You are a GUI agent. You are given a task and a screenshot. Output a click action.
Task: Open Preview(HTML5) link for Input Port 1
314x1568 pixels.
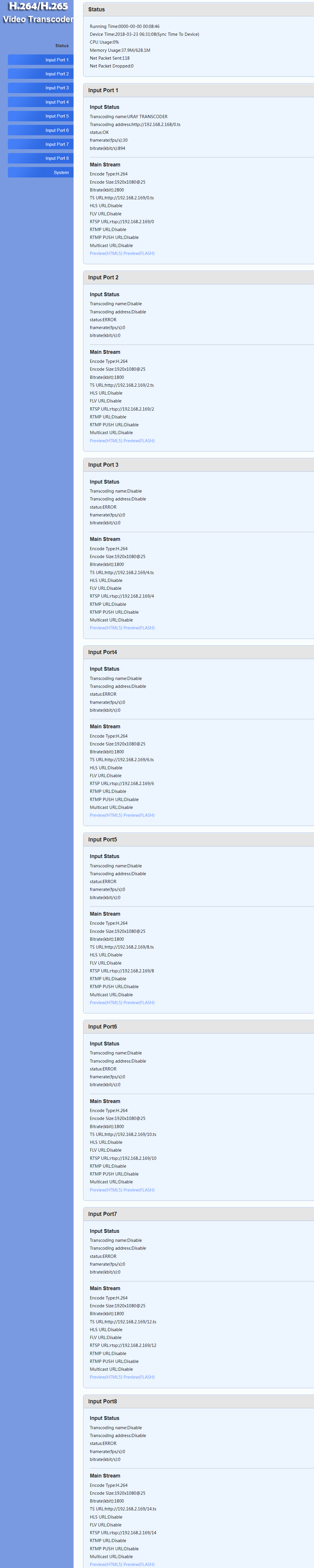pyautogui.click(x=106, y=253)
